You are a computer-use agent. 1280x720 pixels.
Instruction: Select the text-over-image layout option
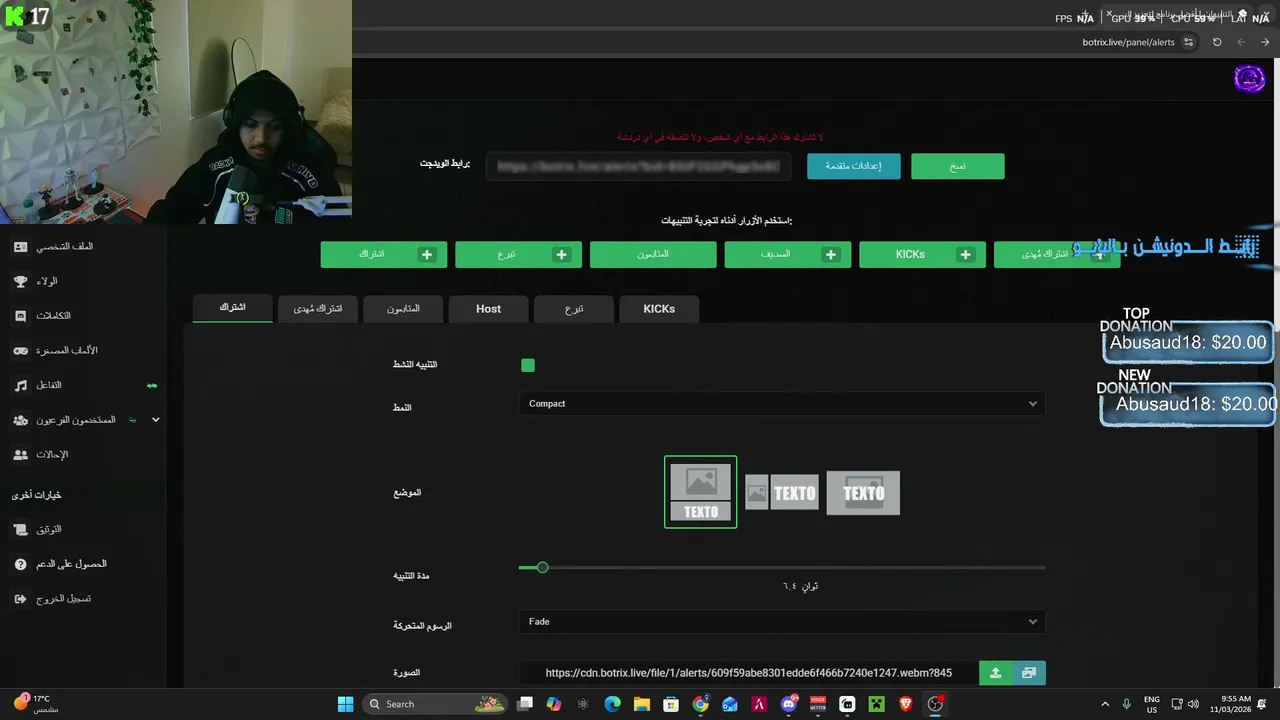point(863,493)
